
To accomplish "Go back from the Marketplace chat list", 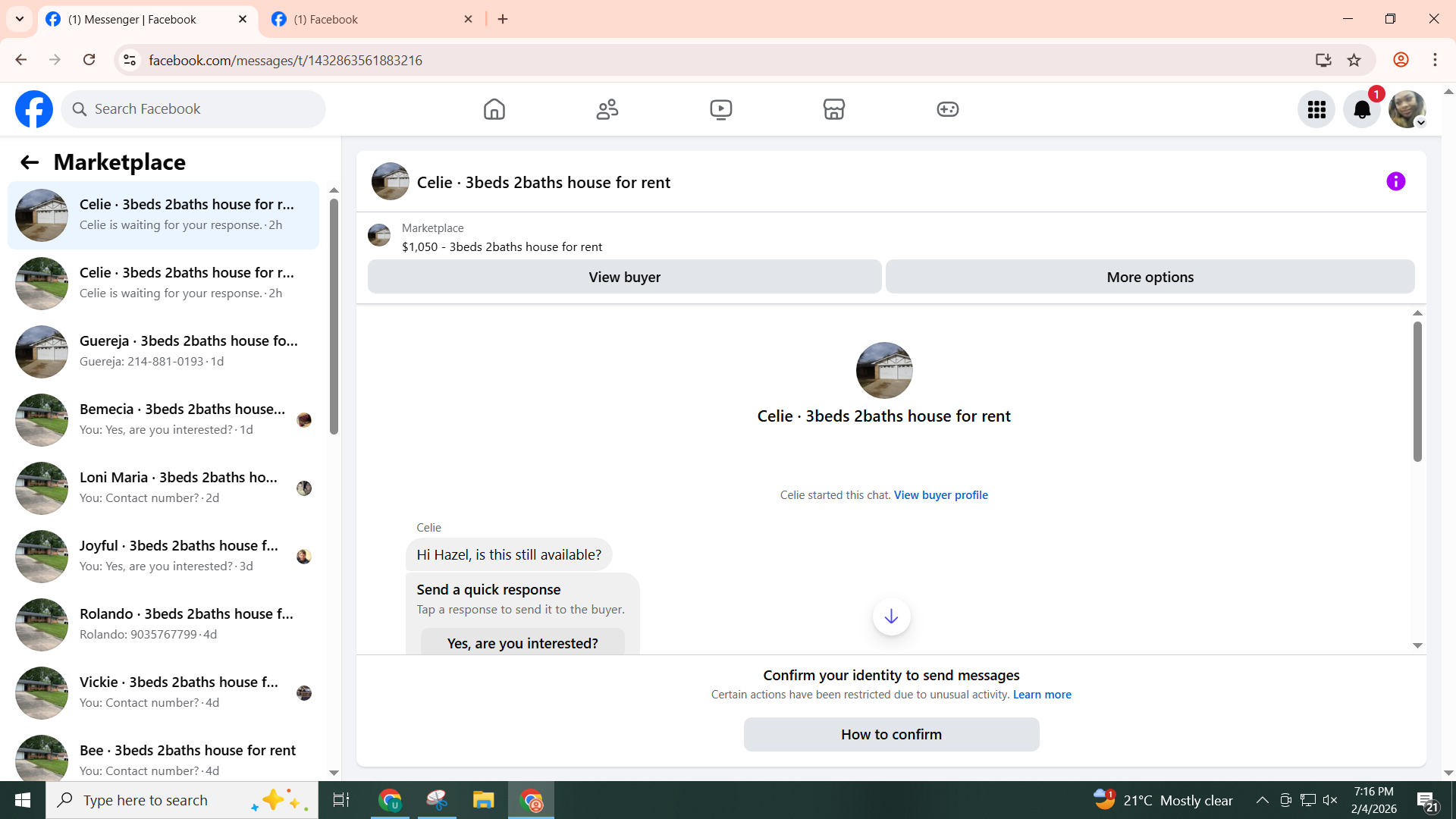I will [x=29, y=162].
